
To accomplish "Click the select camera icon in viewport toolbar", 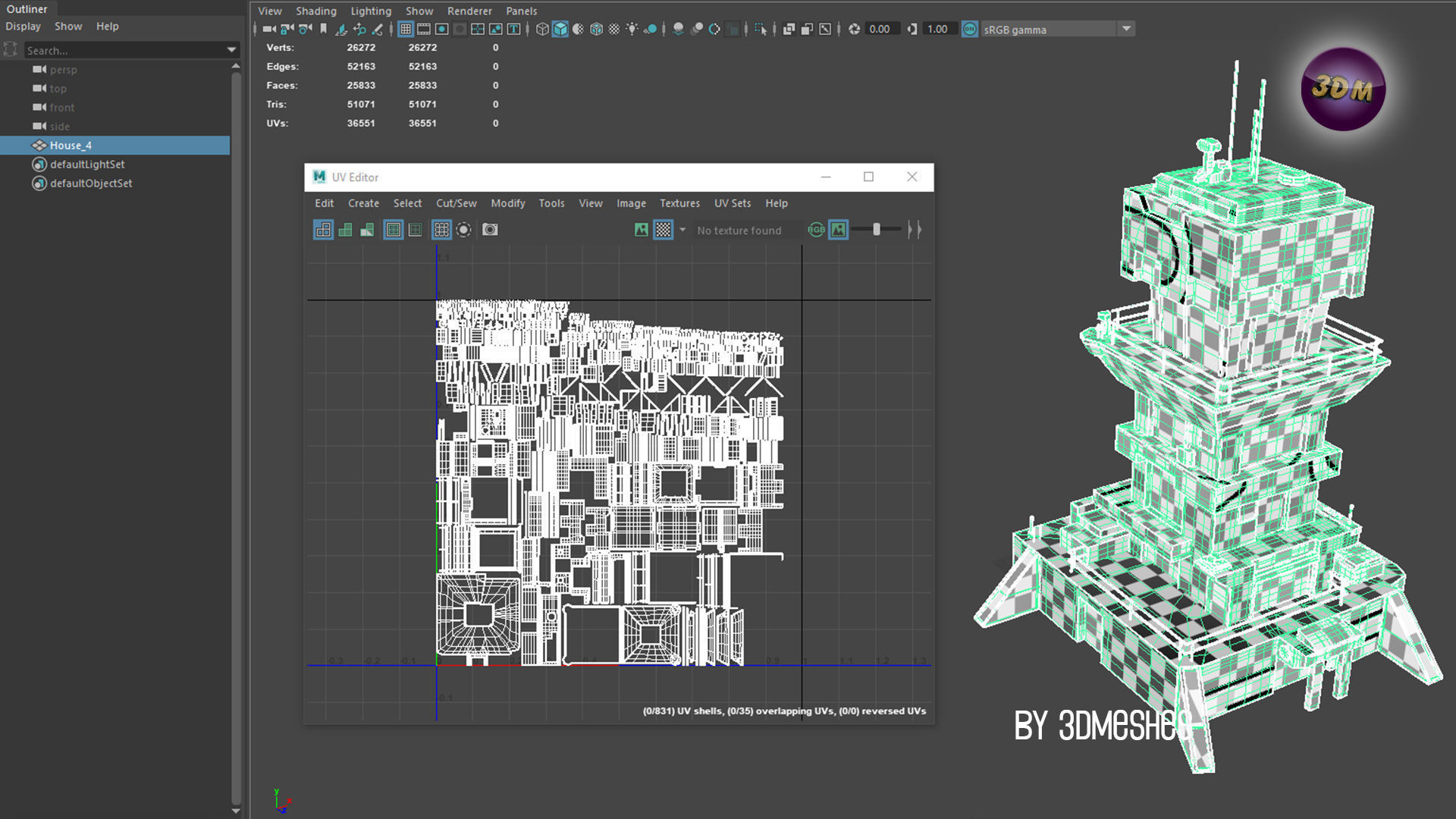I will (268, 30).
